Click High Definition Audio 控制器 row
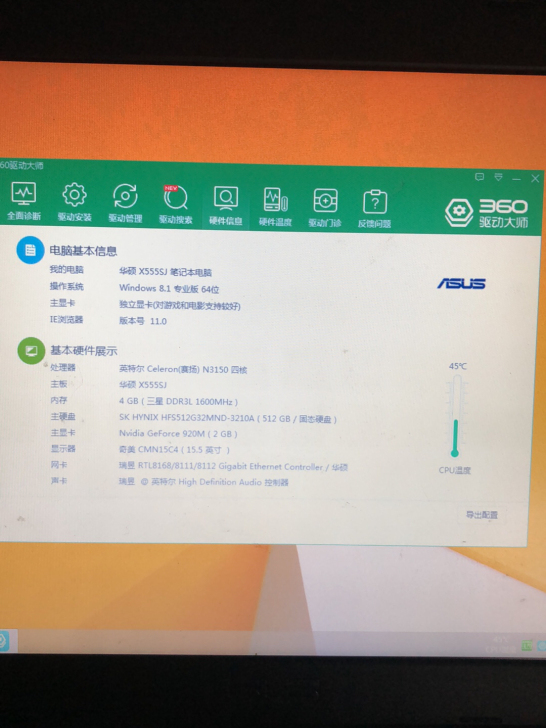The width and height of the screenshot is (546, 728). tap(203, 482)
